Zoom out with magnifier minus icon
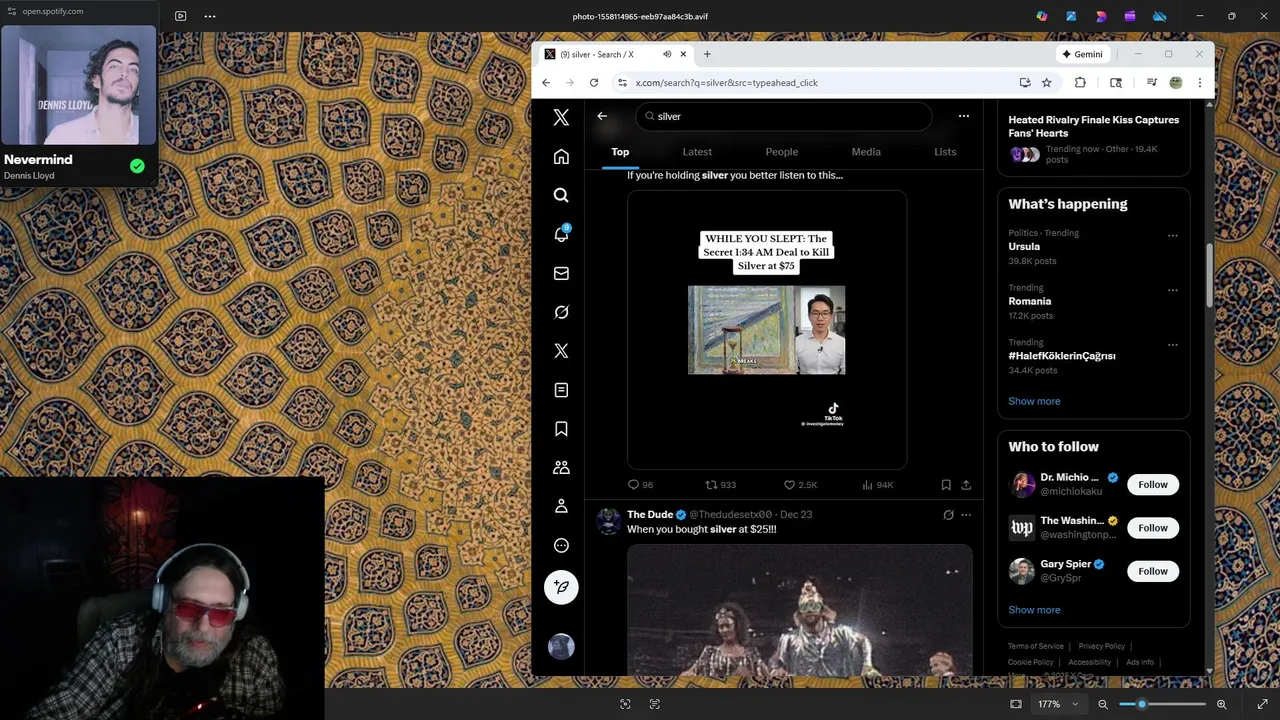Screen dimensions: 1280x720 [x=1103, y=704]
